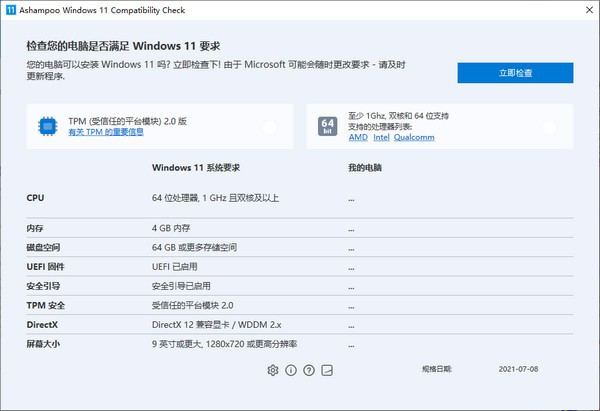Click the DirectX 12 兼容显卡 / WDDM 2.x text
The width and height of the screenshot is (600, 411).
click(x=217, y=325)
